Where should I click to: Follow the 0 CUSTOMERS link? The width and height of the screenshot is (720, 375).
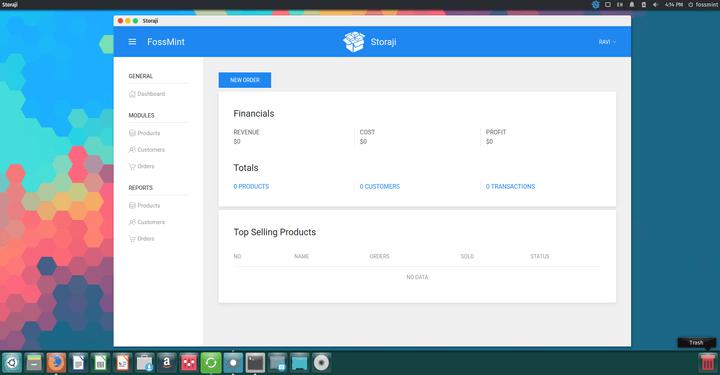[380, 186]
